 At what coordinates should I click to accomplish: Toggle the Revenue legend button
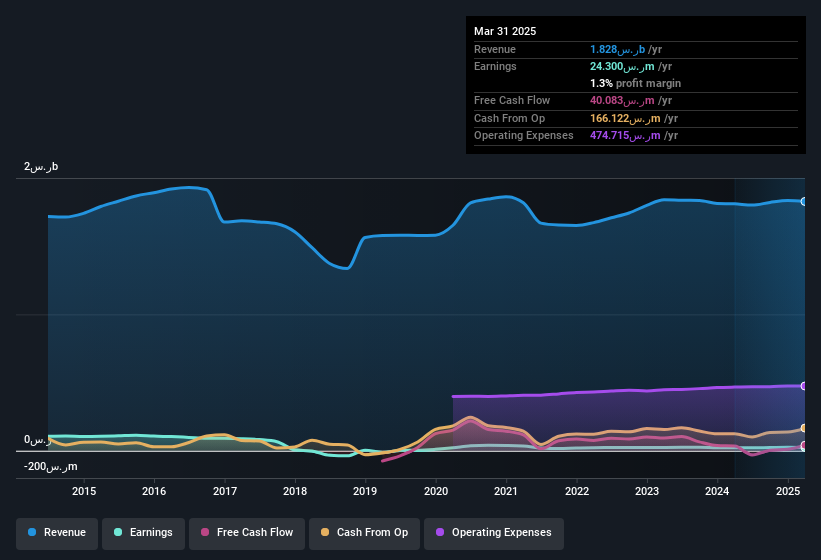click(x=57, y=533)
